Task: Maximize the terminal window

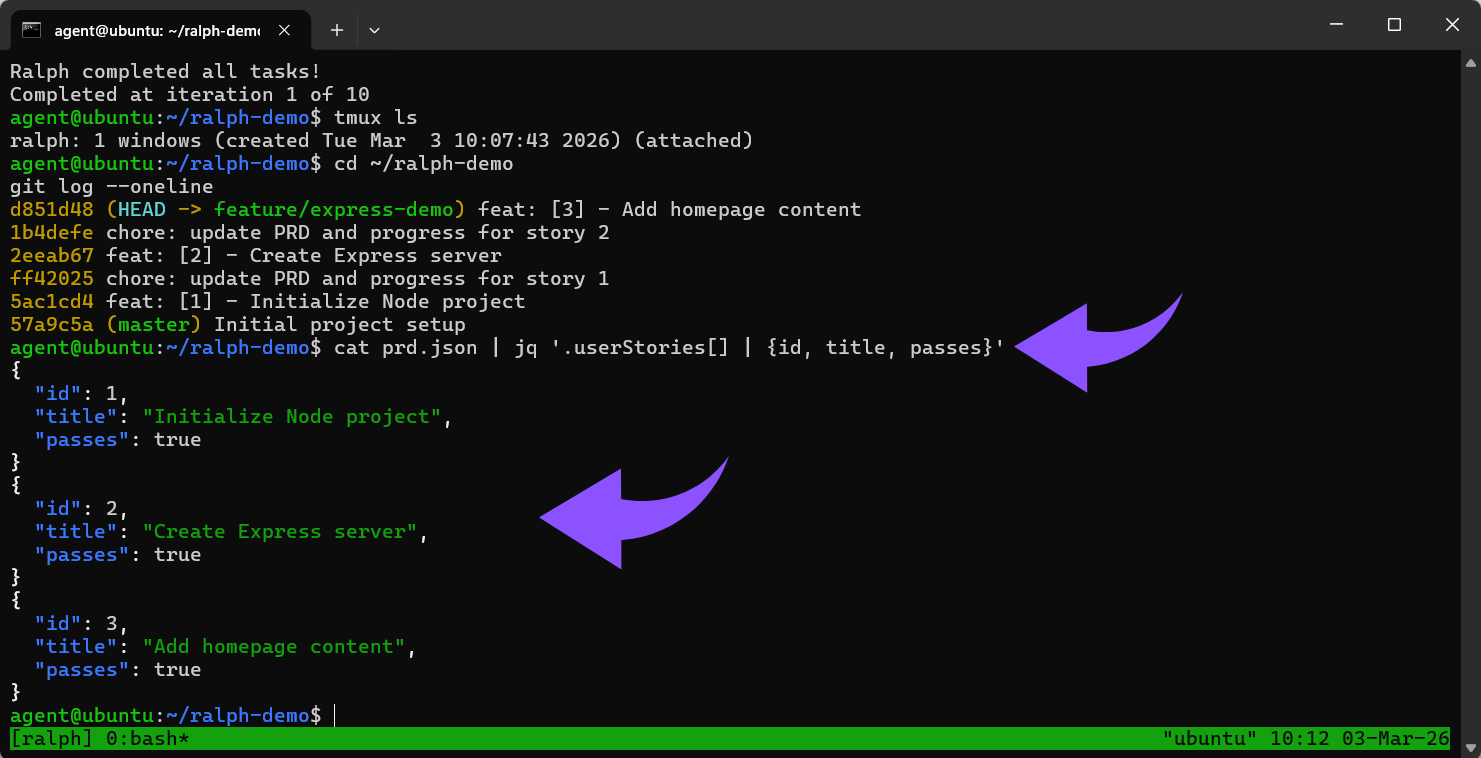Action: coord(1394,24)
